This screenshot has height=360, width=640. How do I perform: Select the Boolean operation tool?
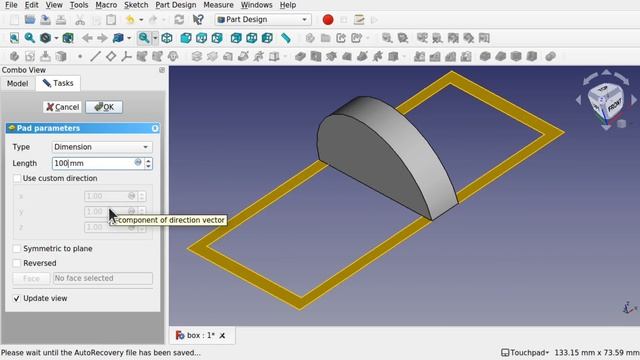pos(551,56)
